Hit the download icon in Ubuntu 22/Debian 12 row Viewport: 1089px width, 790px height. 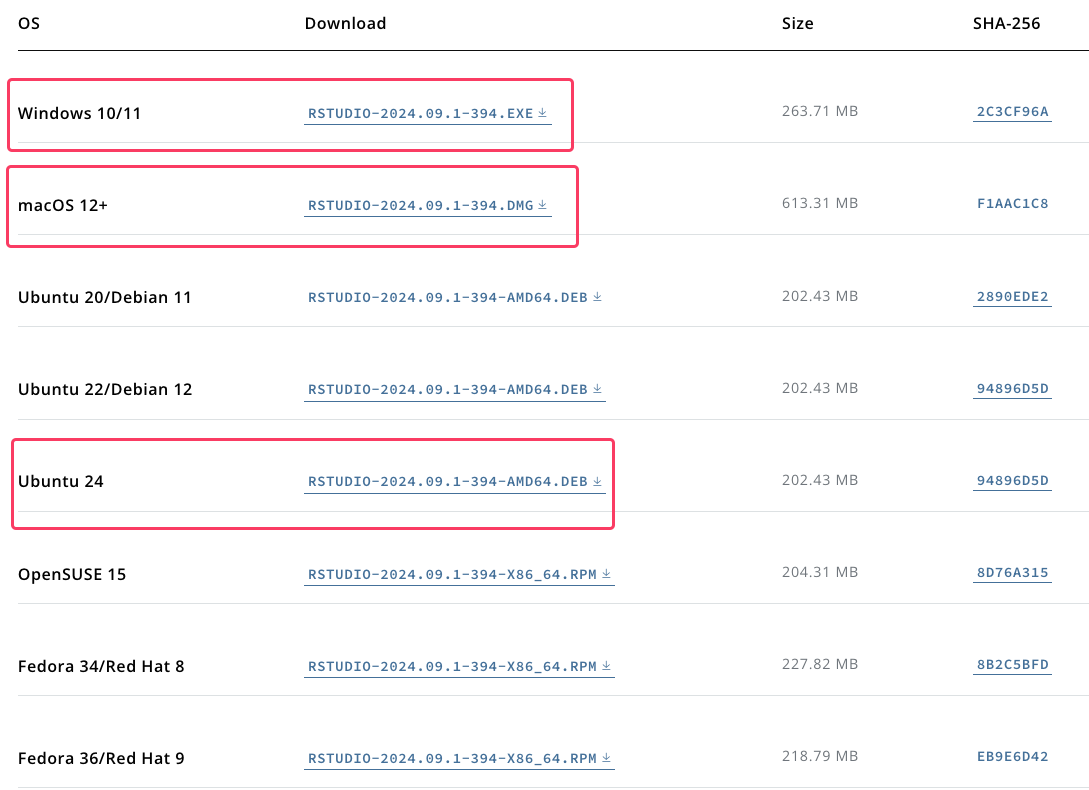pos(597,389)
